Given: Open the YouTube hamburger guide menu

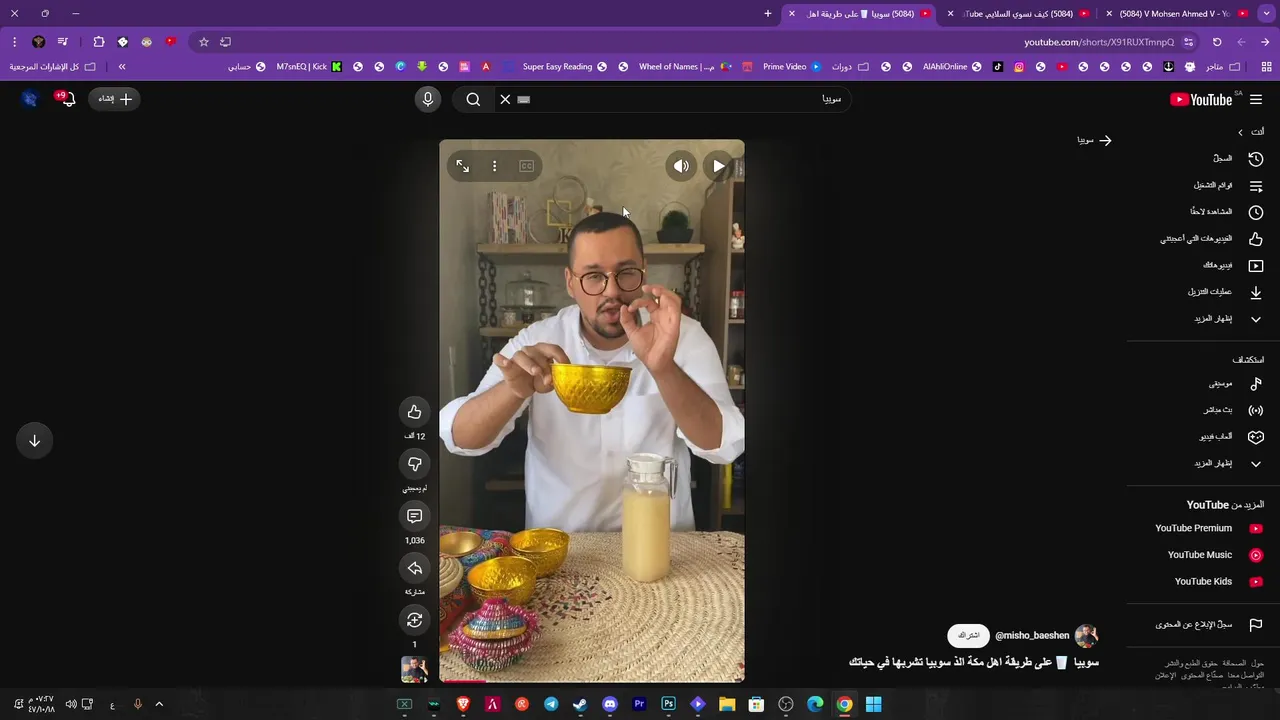Looking at the screenshot, I should 1256,99.
